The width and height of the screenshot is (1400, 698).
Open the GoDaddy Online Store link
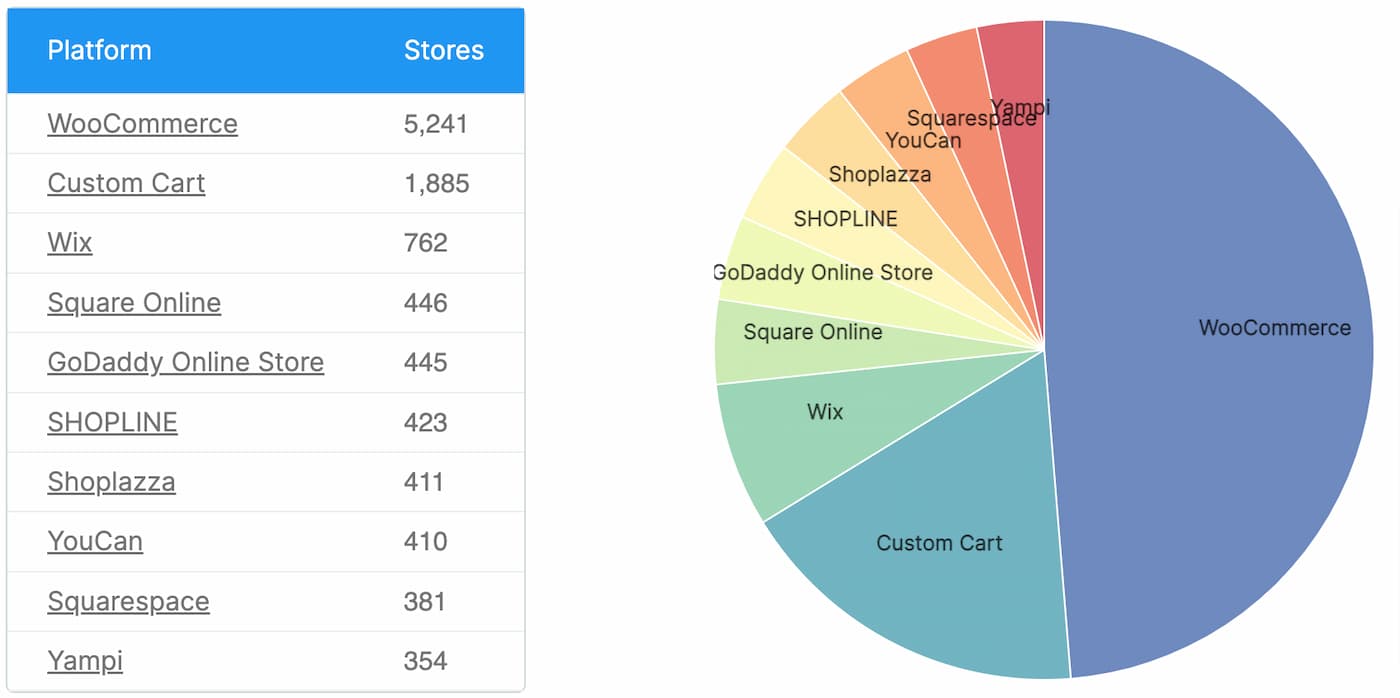185,363
